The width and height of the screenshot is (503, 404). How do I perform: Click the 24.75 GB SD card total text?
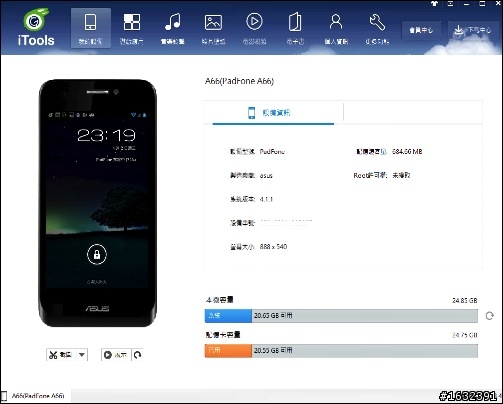[x=464, y=335]
